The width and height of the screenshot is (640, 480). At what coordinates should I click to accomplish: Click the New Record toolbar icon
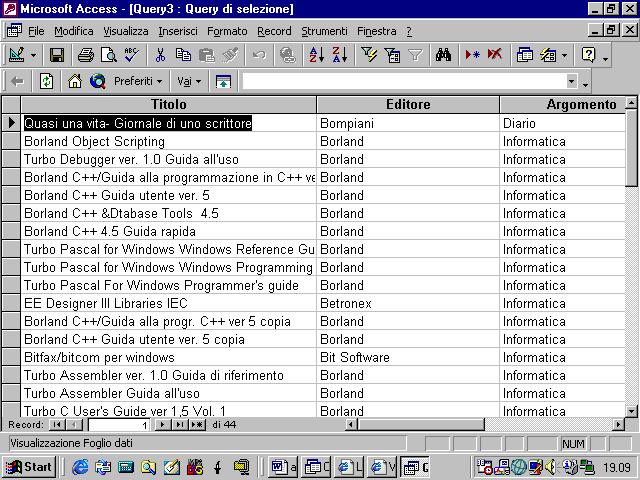[x=472, y=55]
